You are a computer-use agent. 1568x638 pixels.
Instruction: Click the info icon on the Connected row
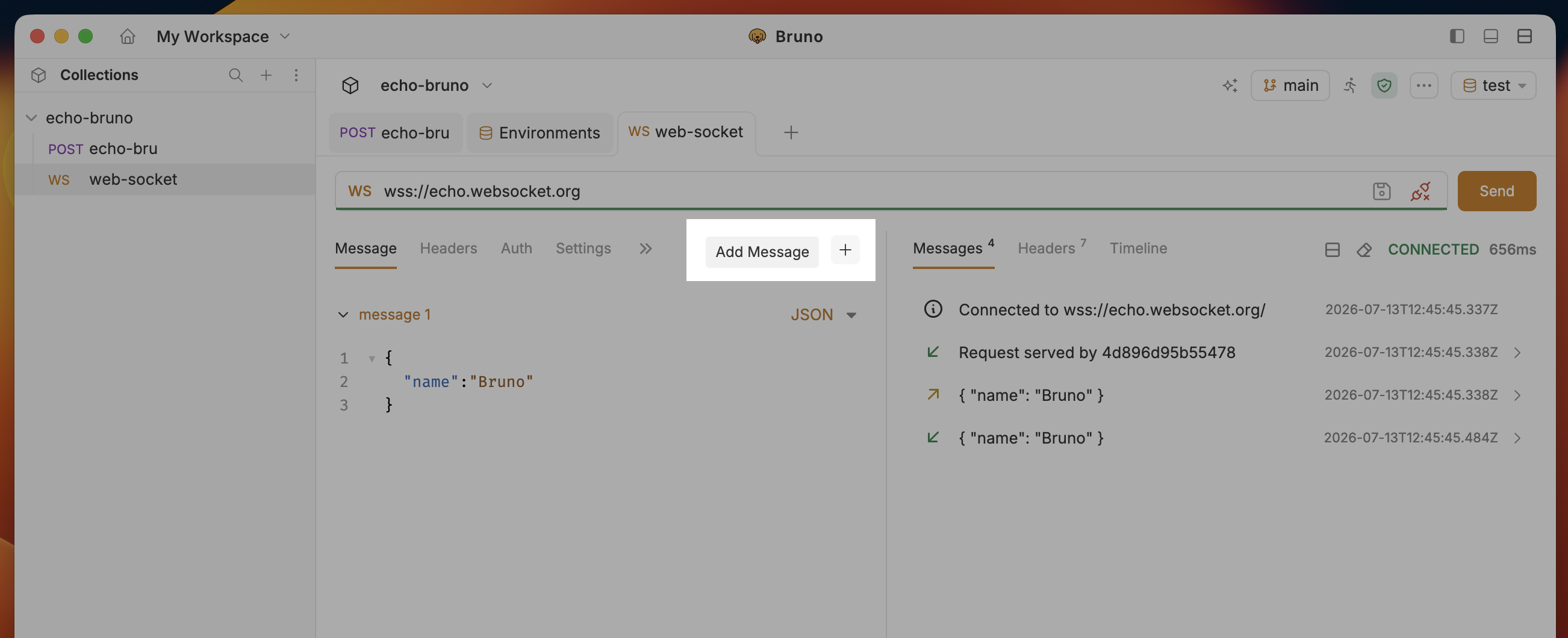[933, 309]
